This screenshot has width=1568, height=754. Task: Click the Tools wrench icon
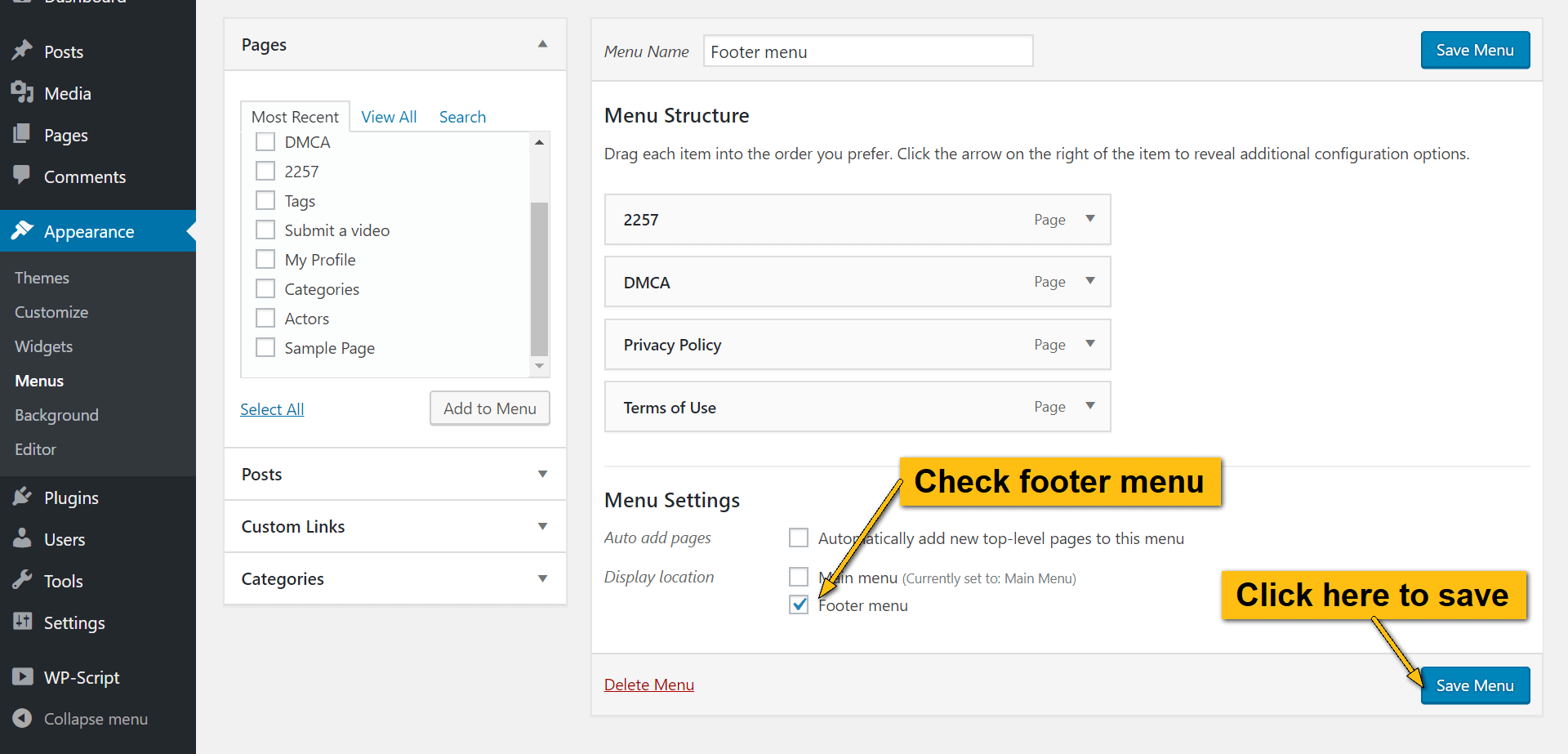pyautogui.click(x=22, y=580)
